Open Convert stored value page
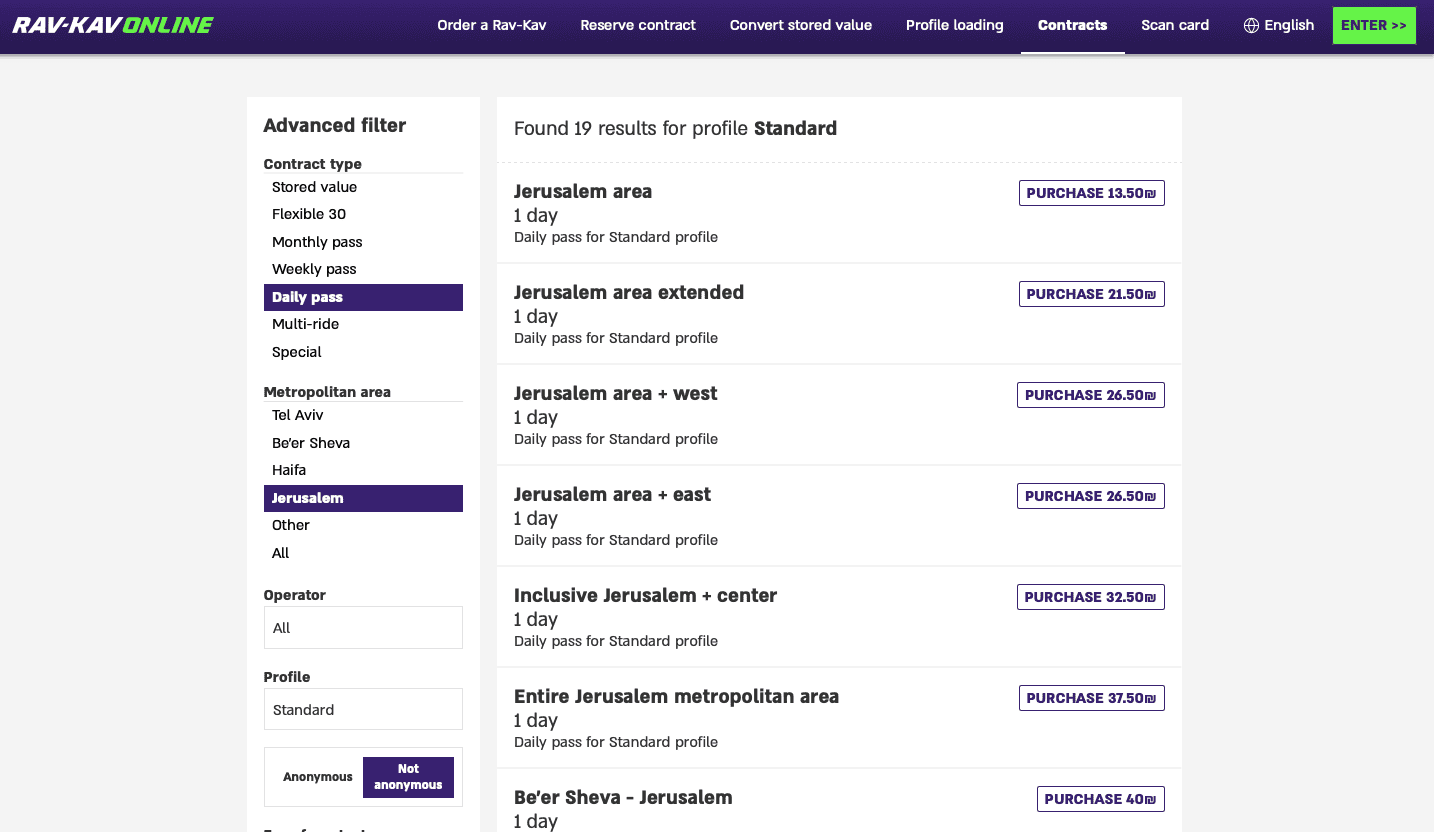This screenshot has width=1434, height=832. point(801,25)
